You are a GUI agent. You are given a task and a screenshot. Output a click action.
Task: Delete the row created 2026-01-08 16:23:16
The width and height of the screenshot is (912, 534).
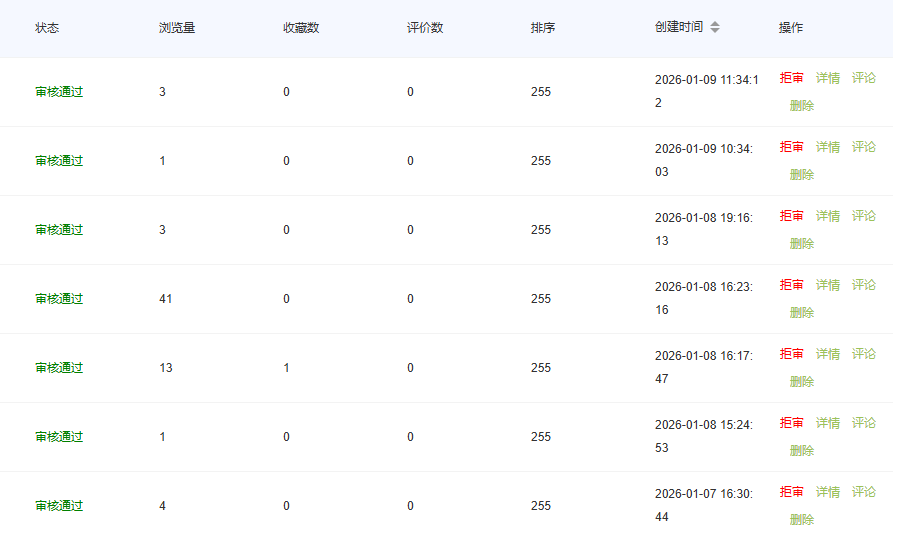click(x=801, y=312)
